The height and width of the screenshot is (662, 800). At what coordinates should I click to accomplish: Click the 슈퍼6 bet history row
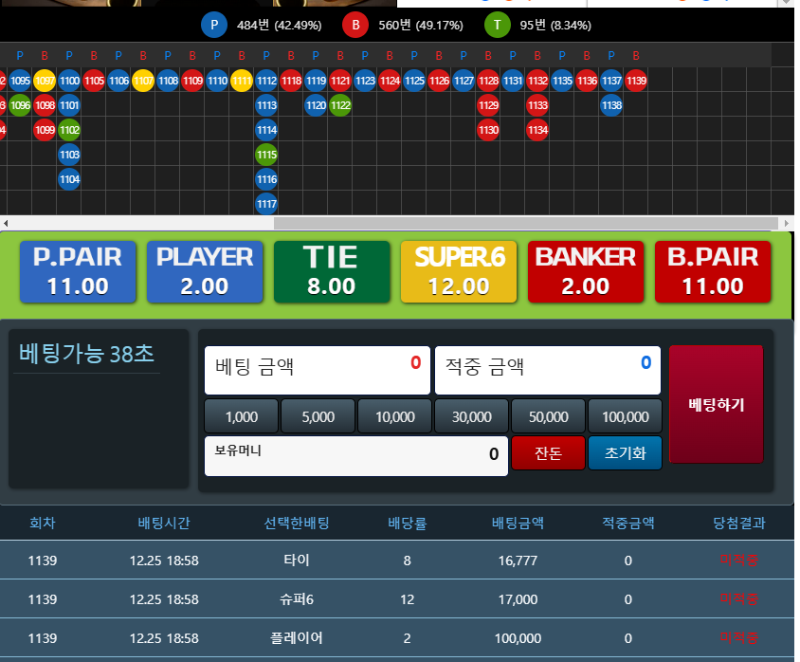pos(397,599)
